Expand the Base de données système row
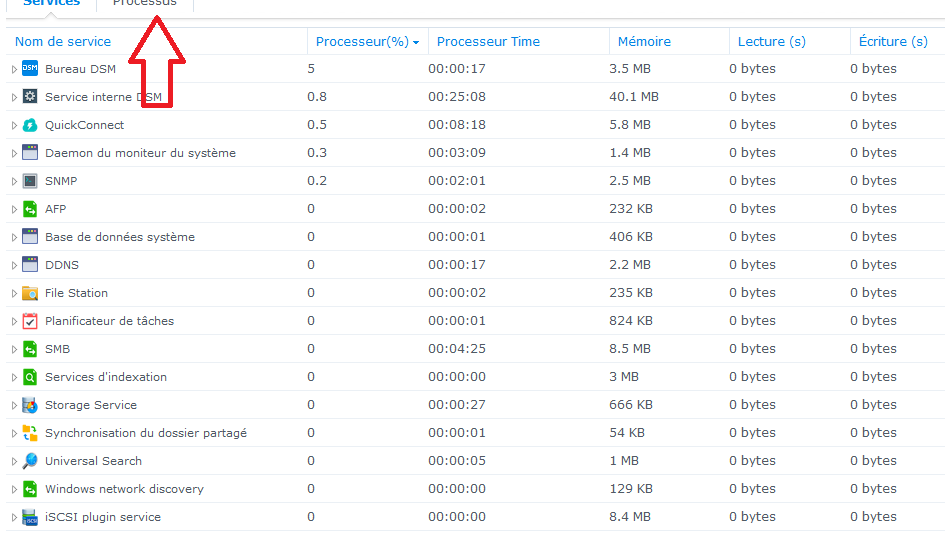The image size is (945, 555). [14, 237]
